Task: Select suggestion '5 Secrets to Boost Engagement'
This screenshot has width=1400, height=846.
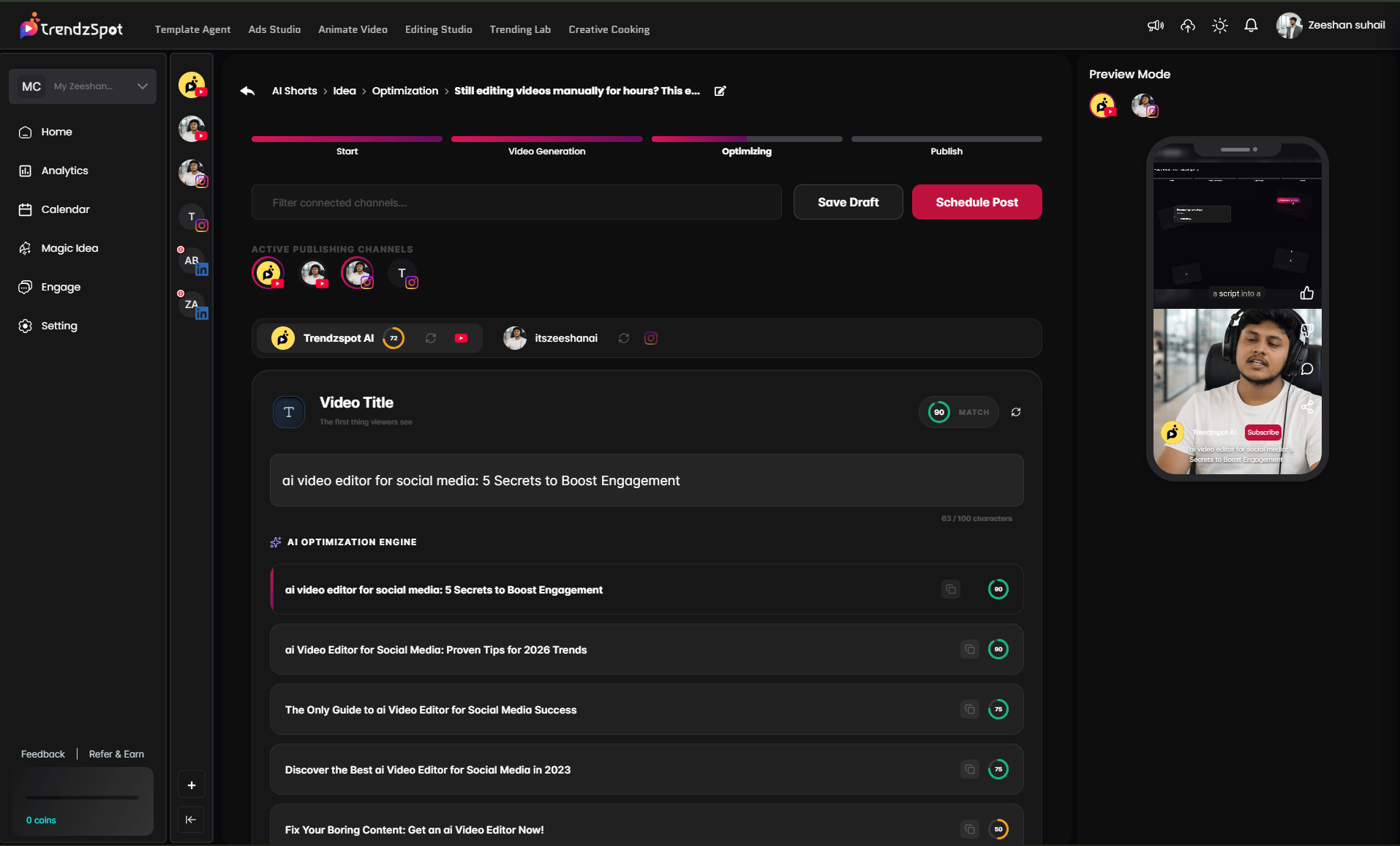Action: point(647,589)
